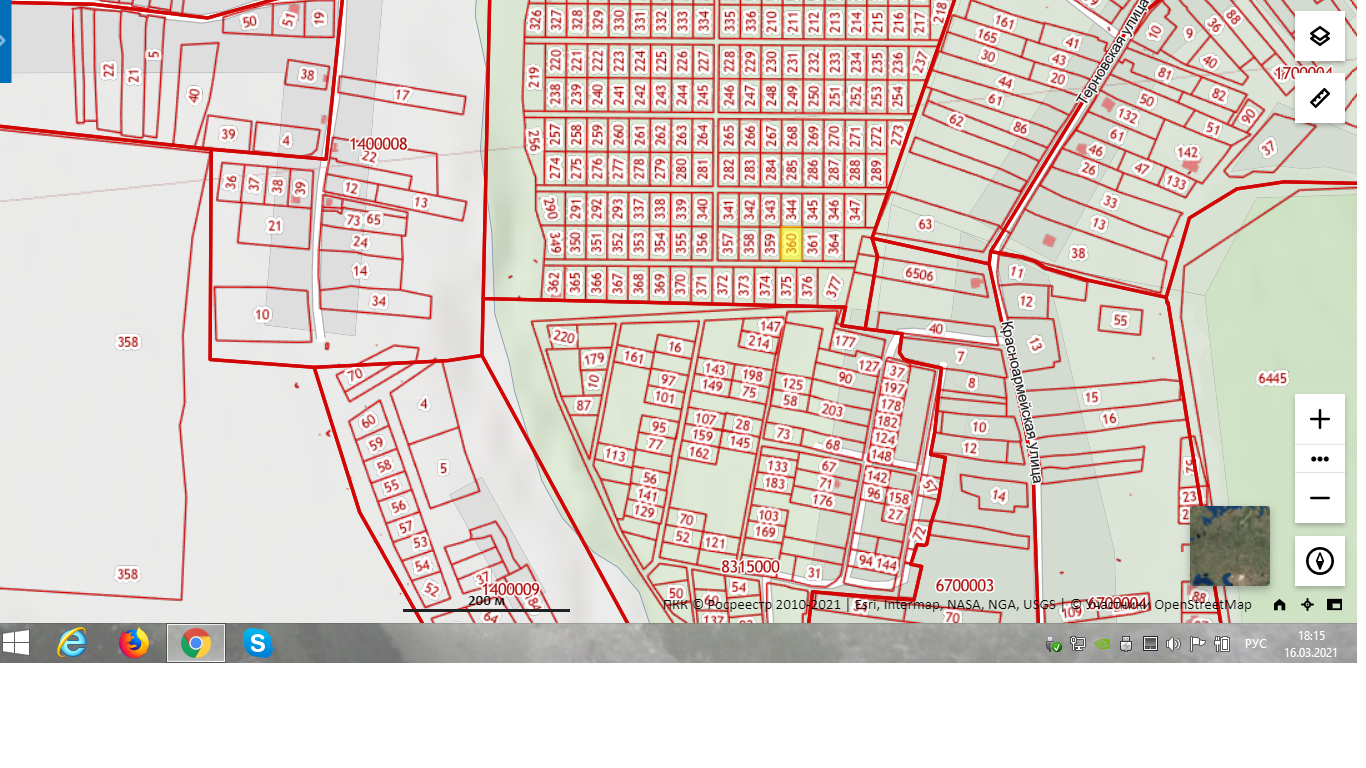Change input language РУС indicator
Image resolution: width=1366 pixels, height=768 pixels.
click(1255, 644)
